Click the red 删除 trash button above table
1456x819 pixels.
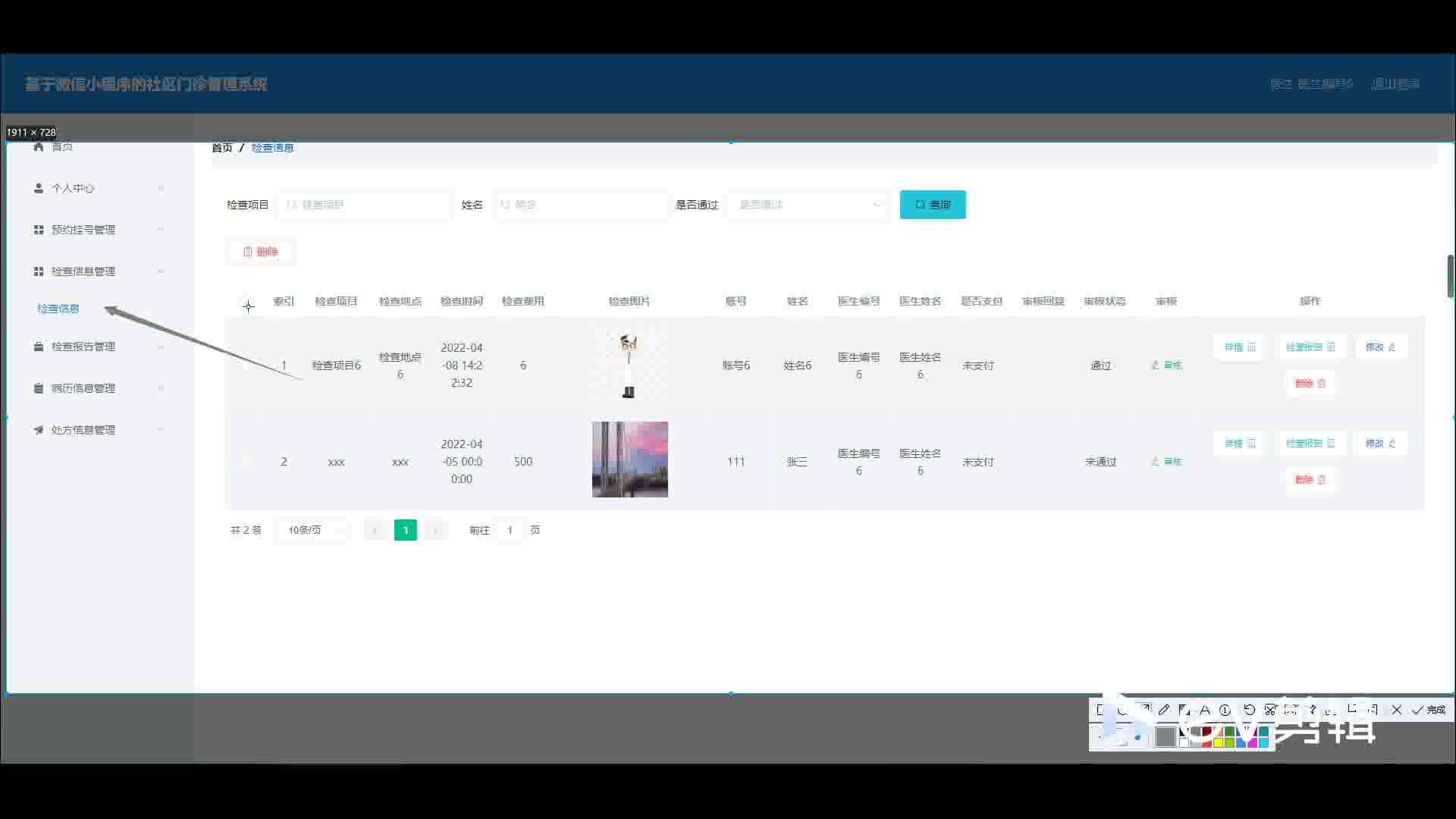click(x=260, y=252)
